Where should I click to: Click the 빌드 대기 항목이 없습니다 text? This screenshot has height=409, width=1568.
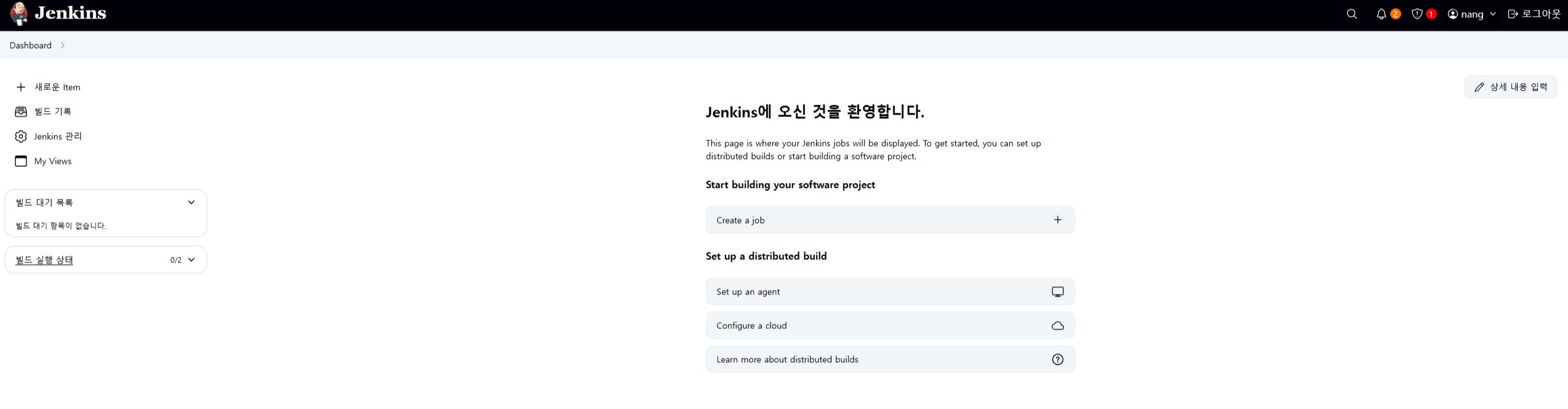tap(61, 226)
